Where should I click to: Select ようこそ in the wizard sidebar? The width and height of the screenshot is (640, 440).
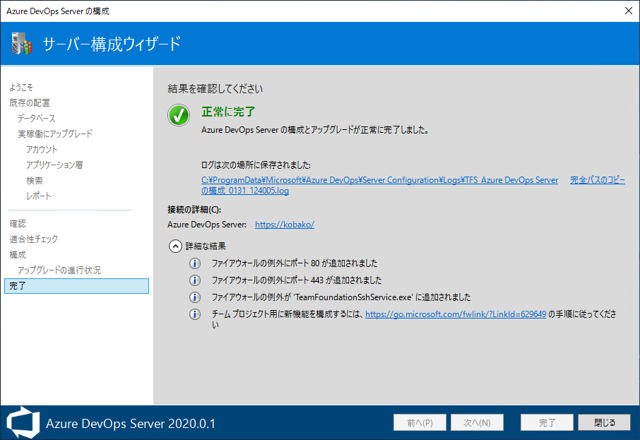(21, 87)
